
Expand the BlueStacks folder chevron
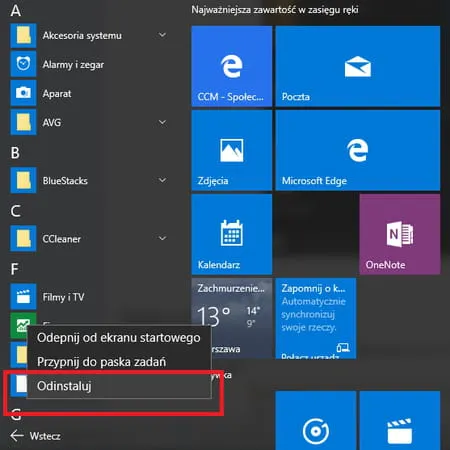pyautogui.click(x=162, y=180)
